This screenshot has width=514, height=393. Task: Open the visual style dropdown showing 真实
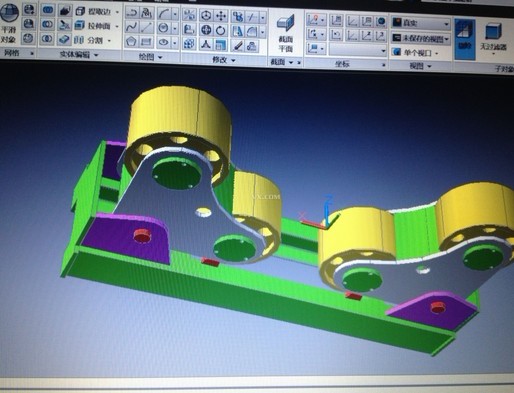pos(421,23)
